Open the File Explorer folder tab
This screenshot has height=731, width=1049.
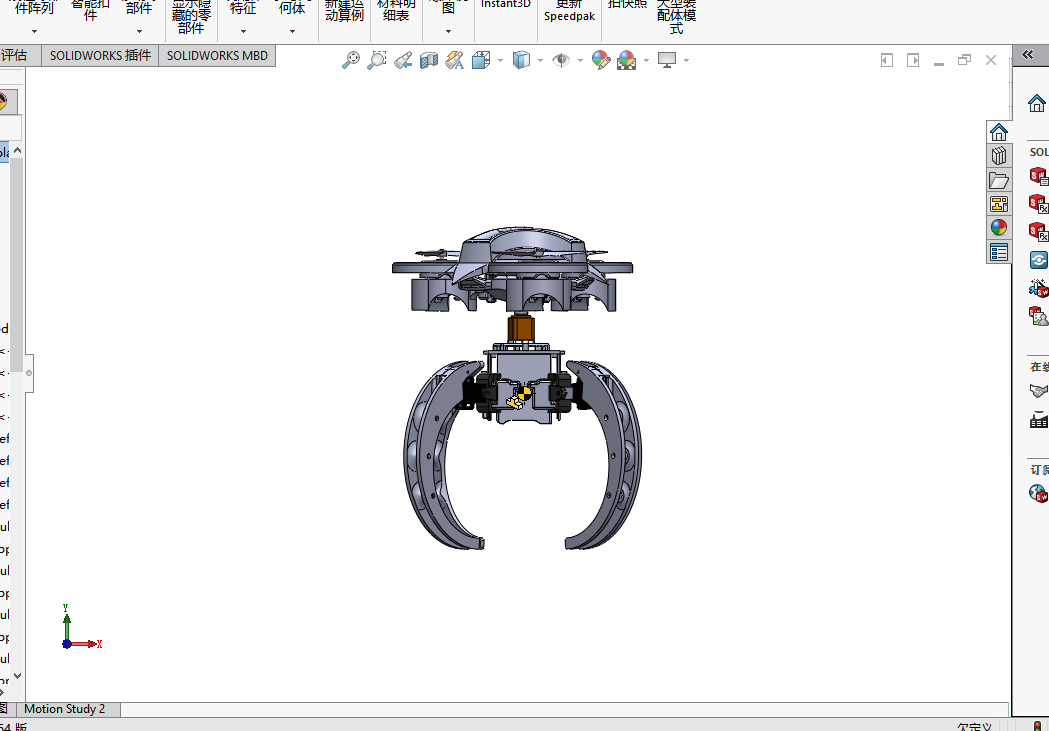click(x=999, y=180)
